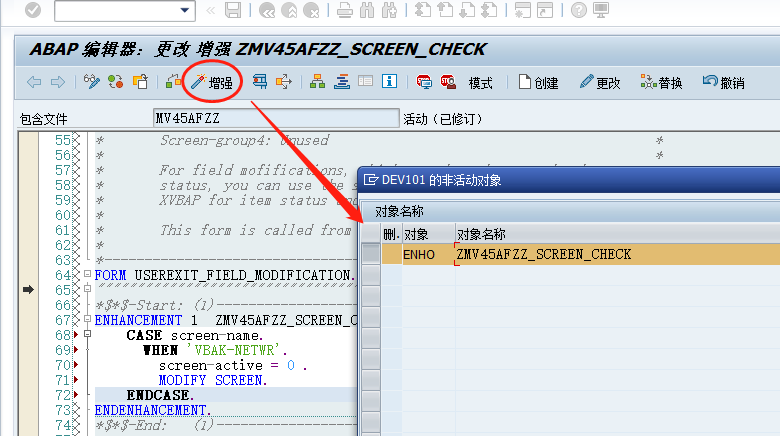780x436 pixels.
Task: Go to next page icon
Action: (x=467, y=10)
